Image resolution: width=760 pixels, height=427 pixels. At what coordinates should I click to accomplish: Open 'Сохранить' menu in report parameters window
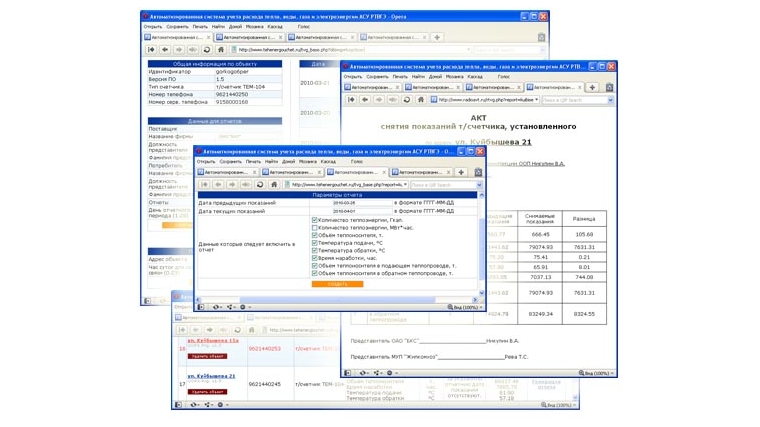[x=230, y=161]
